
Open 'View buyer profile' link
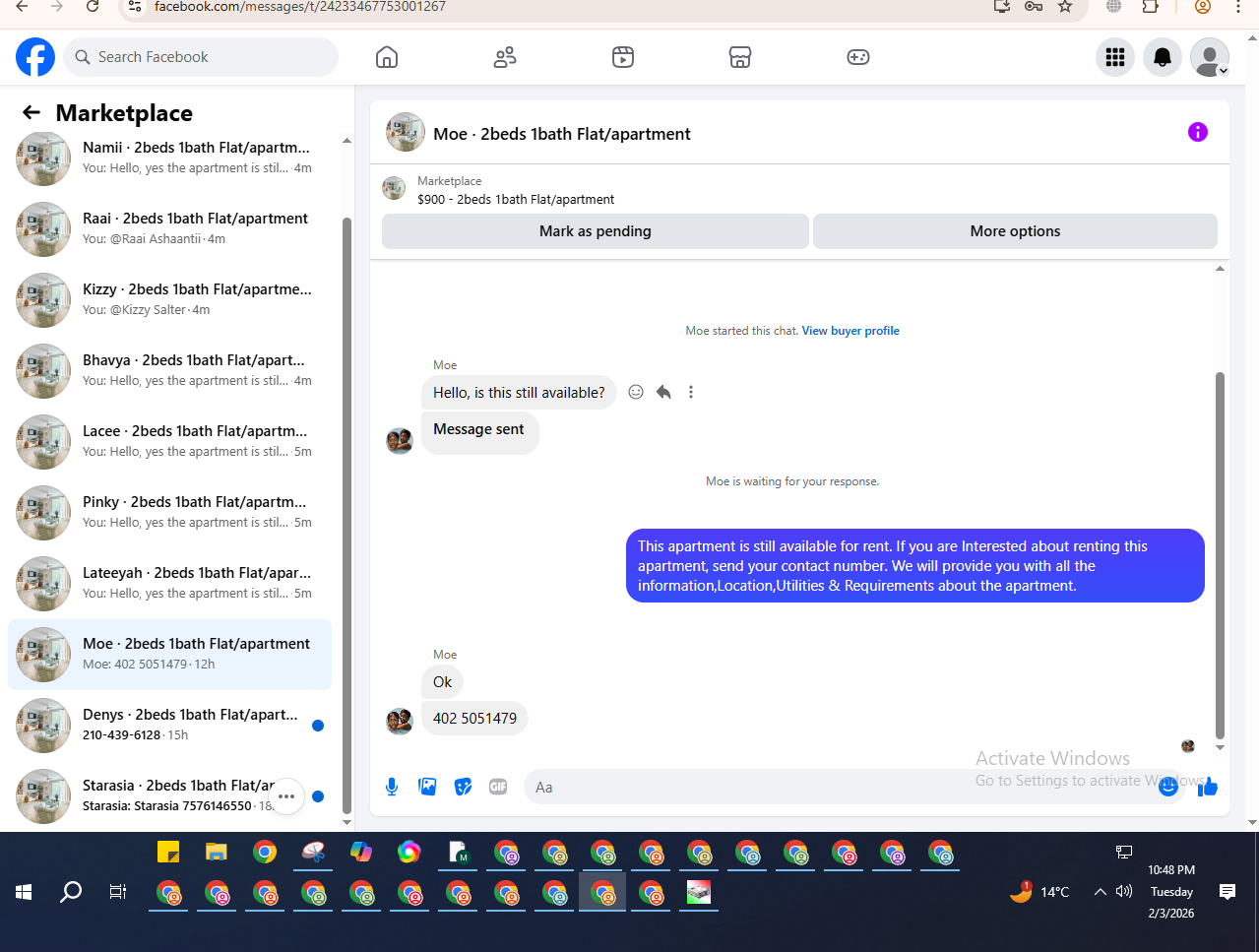[x=850, y=331]
